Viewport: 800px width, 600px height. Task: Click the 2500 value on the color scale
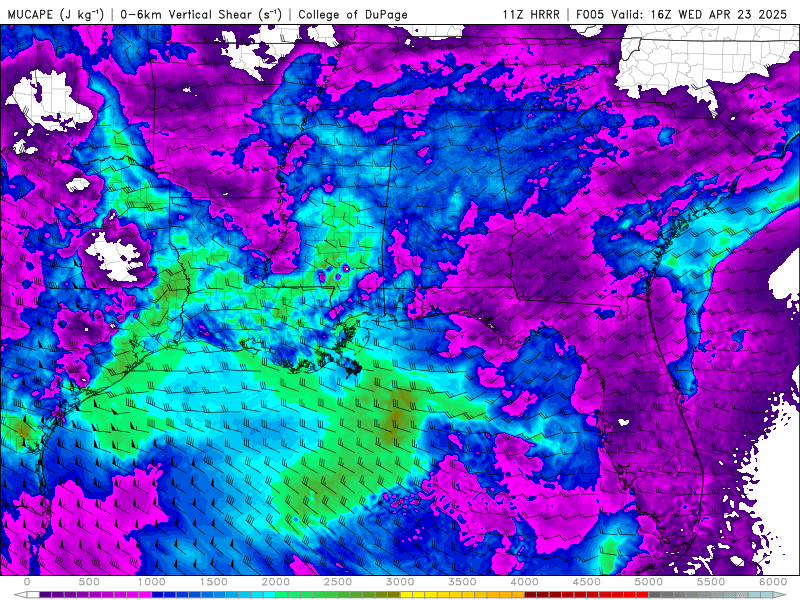tap(338, 582)
